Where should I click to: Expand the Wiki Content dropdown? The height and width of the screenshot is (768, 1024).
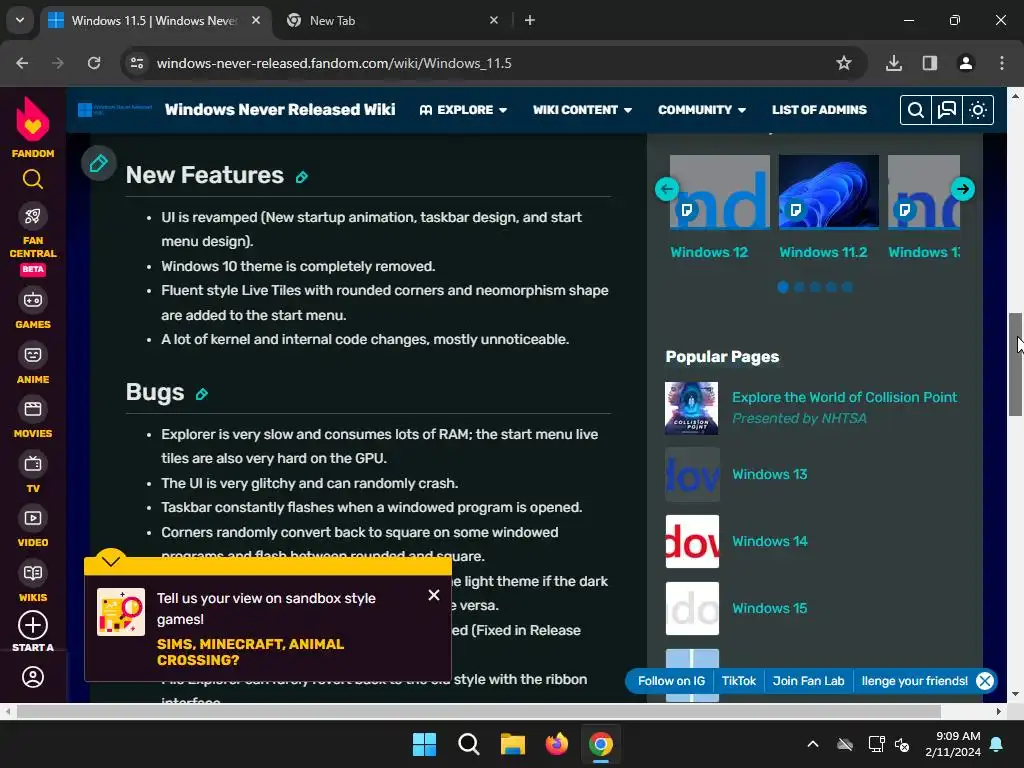(x=582, y=110)
